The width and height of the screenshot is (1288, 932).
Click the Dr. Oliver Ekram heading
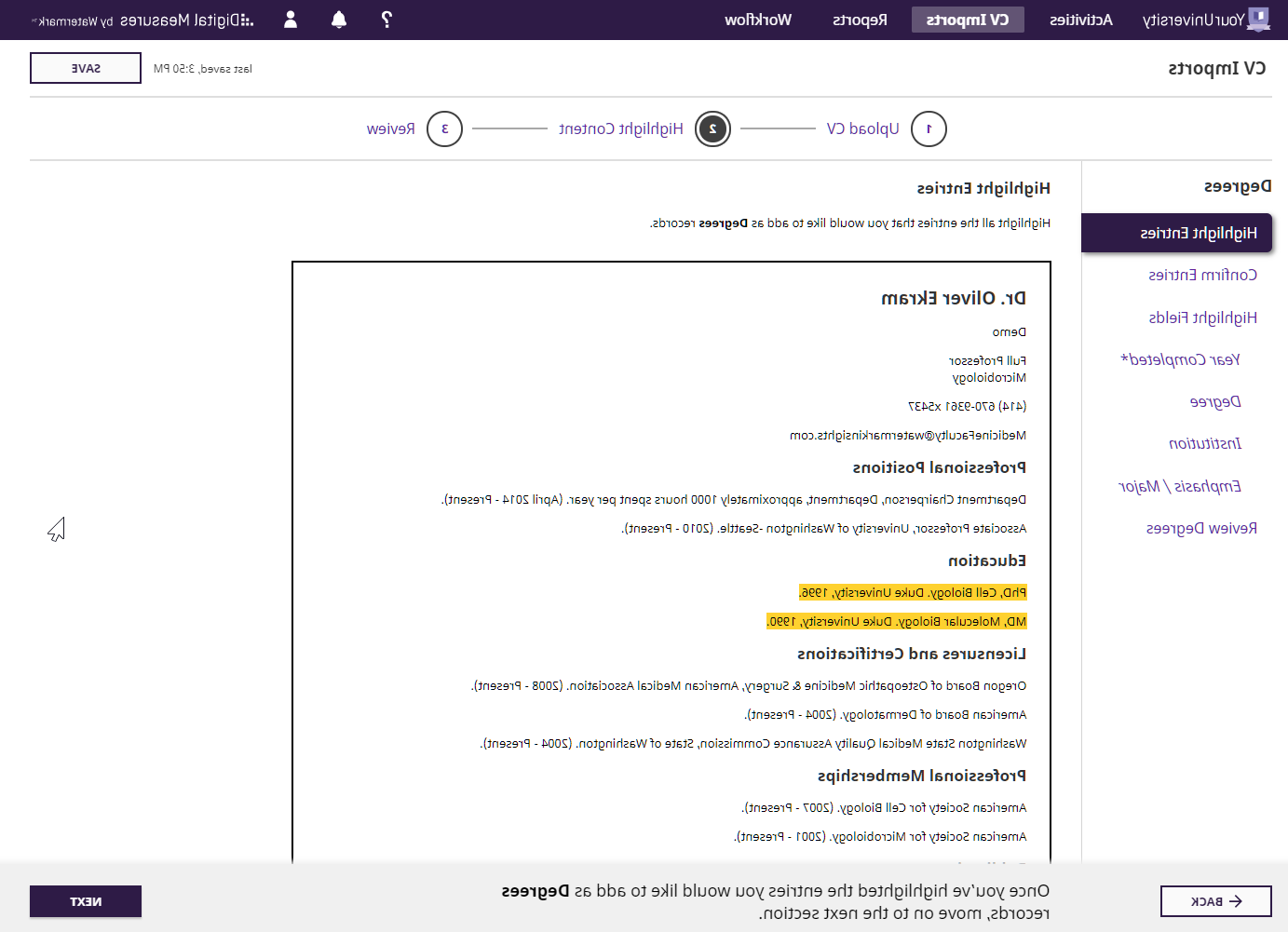pyautogui.click(x=954, y=298)
